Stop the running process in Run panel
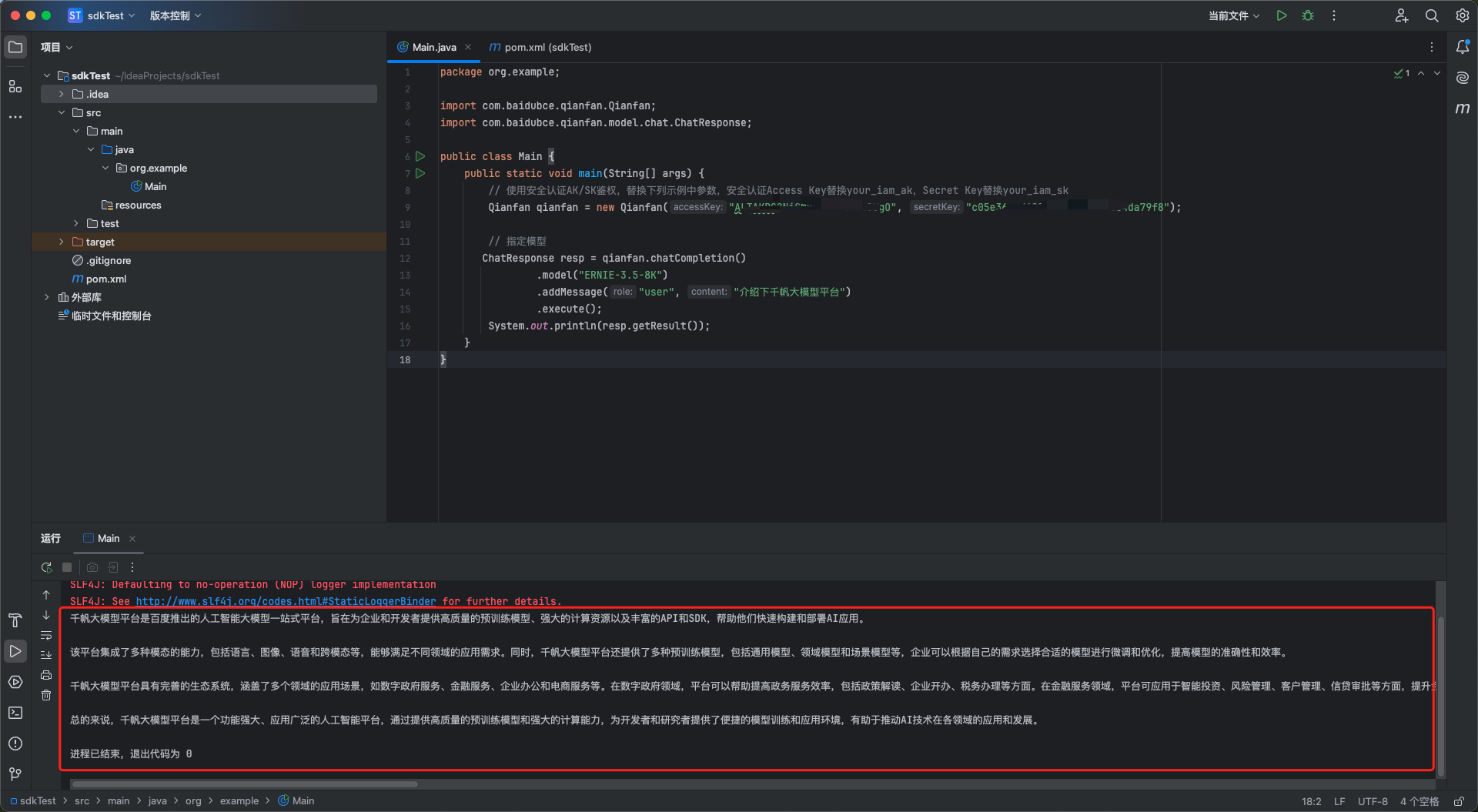This screenshot has width=1478, height=812. point(67,567)
